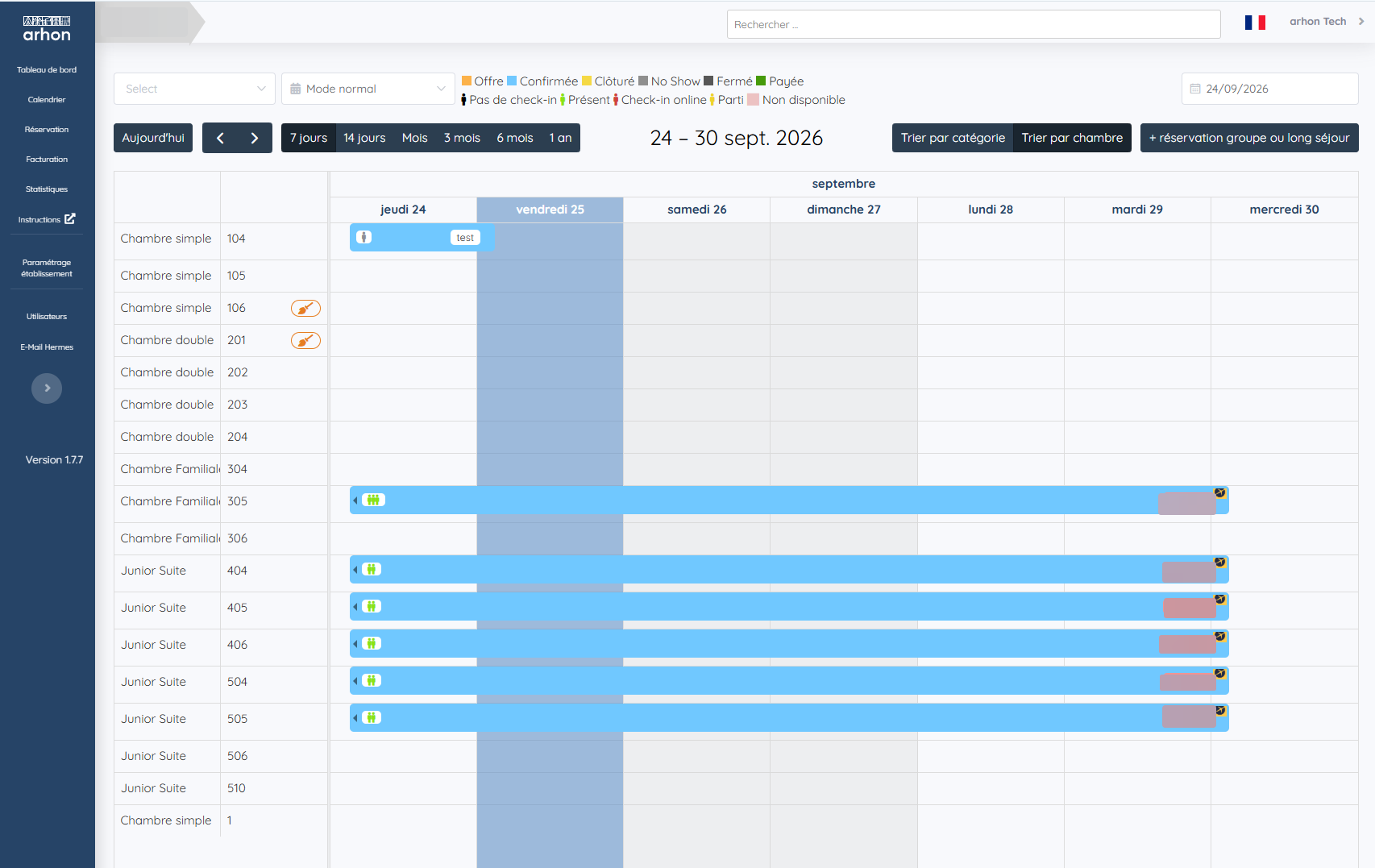This screenshot has height=868, width=1375.
Task: Click housekeeping broom icon for room 201
Action: point(305,340)
